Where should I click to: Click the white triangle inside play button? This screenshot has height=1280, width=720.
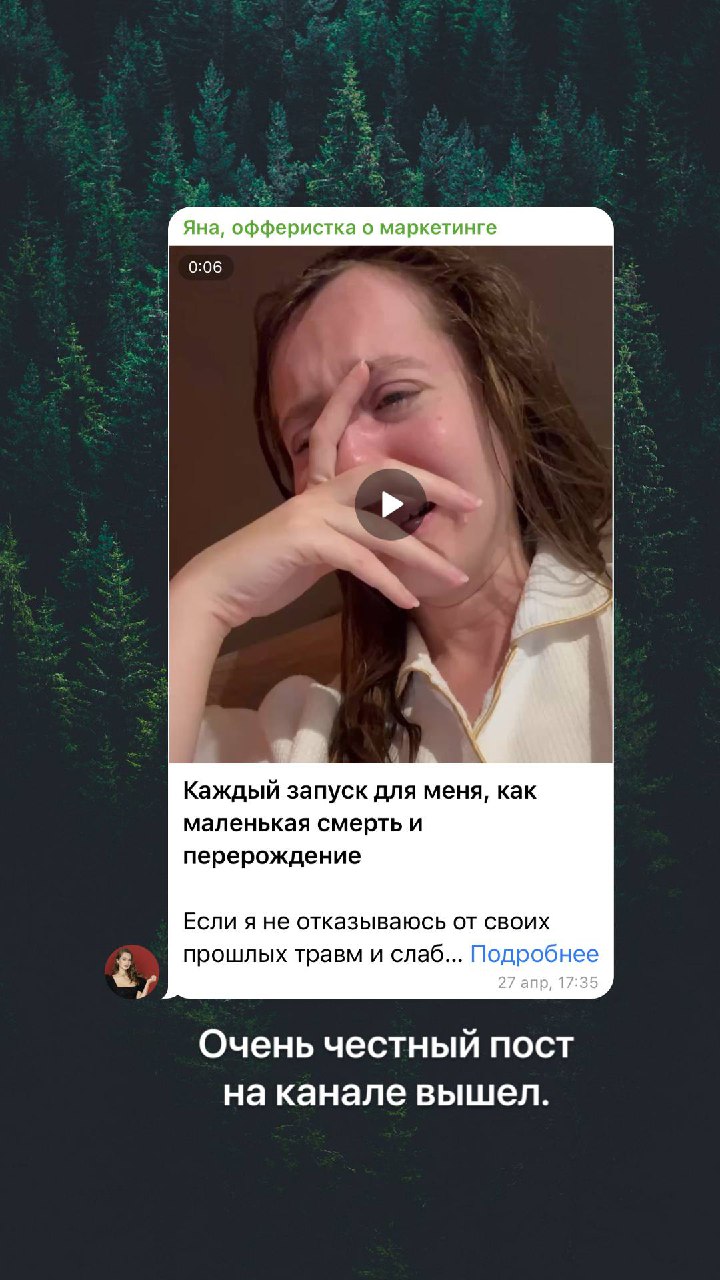coord(392,504)
